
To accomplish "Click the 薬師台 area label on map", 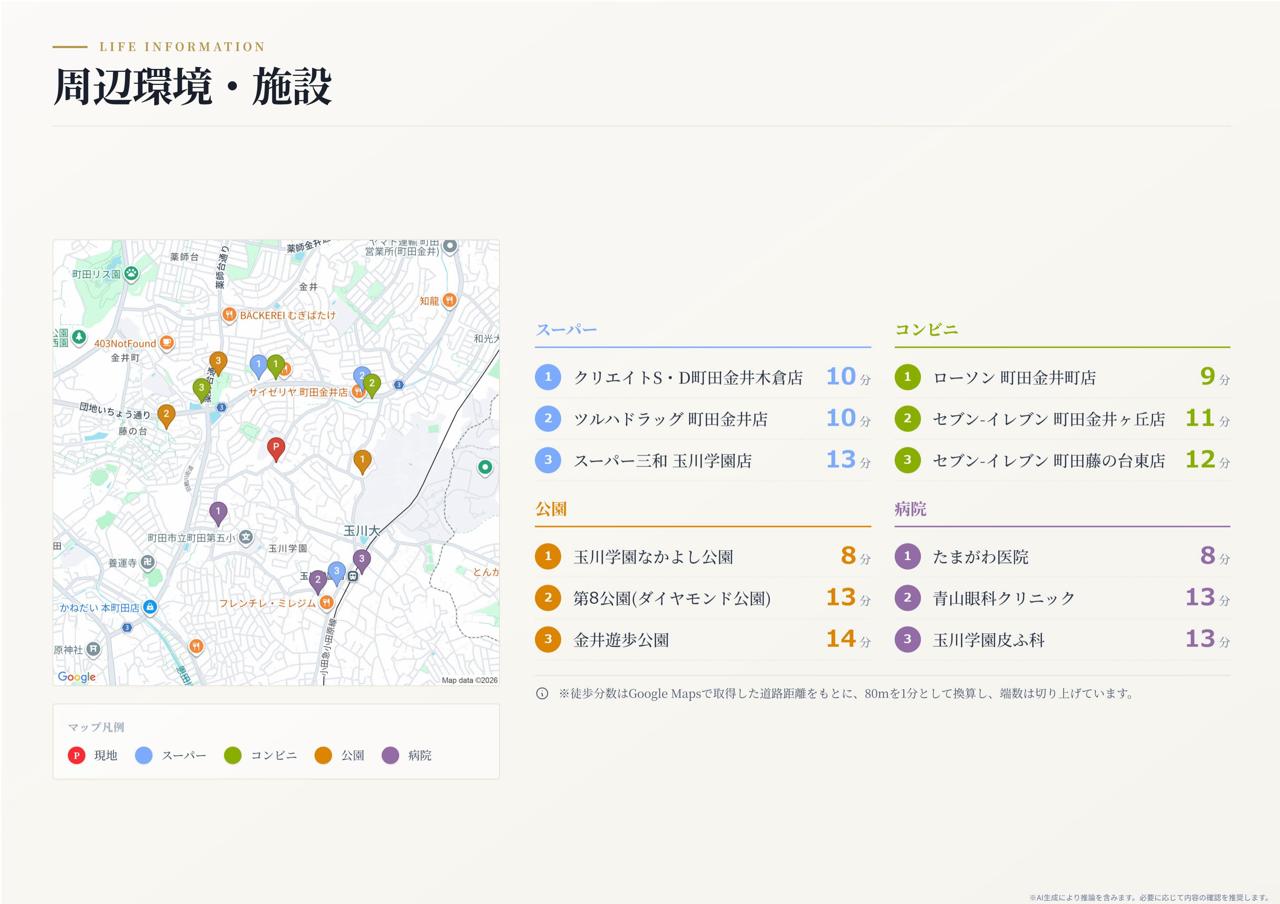I will coord(184,257).
